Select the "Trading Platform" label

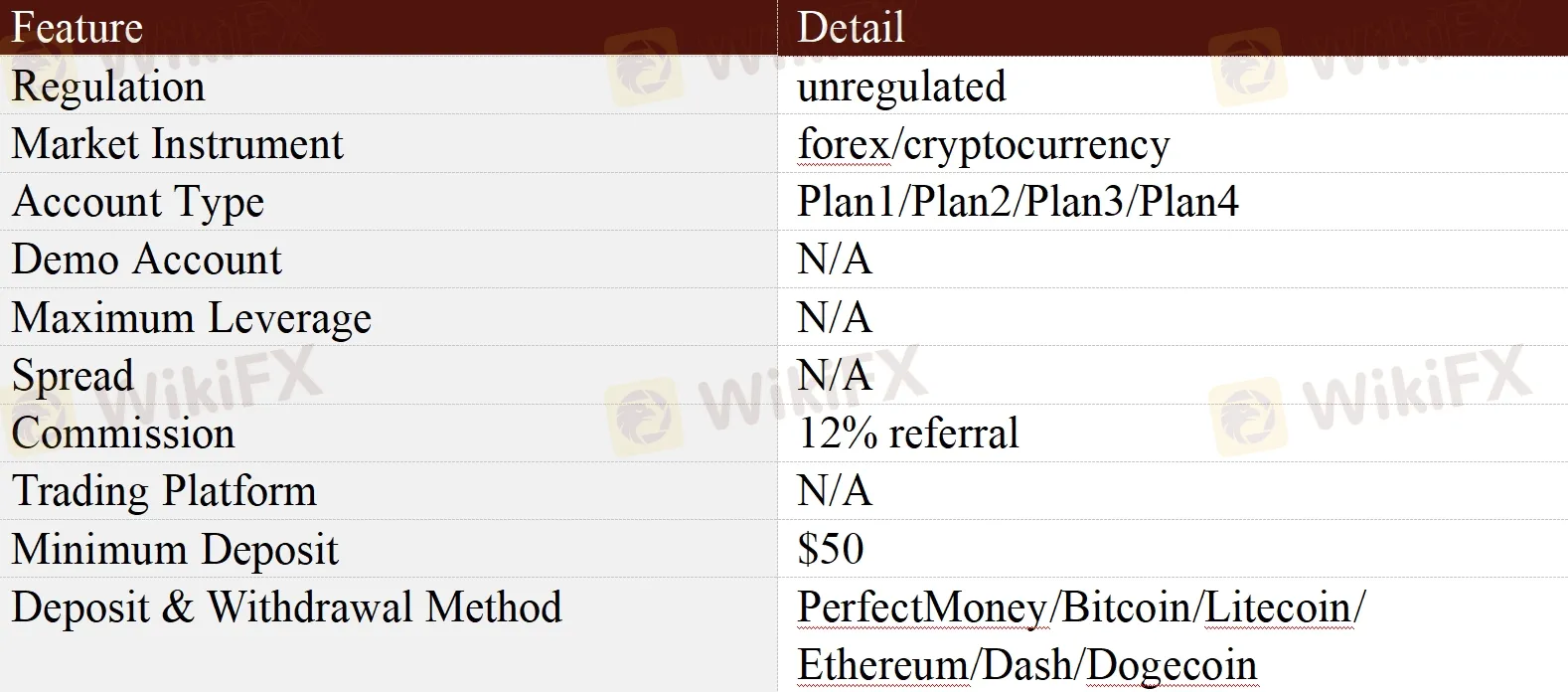[x=164, y=491]
